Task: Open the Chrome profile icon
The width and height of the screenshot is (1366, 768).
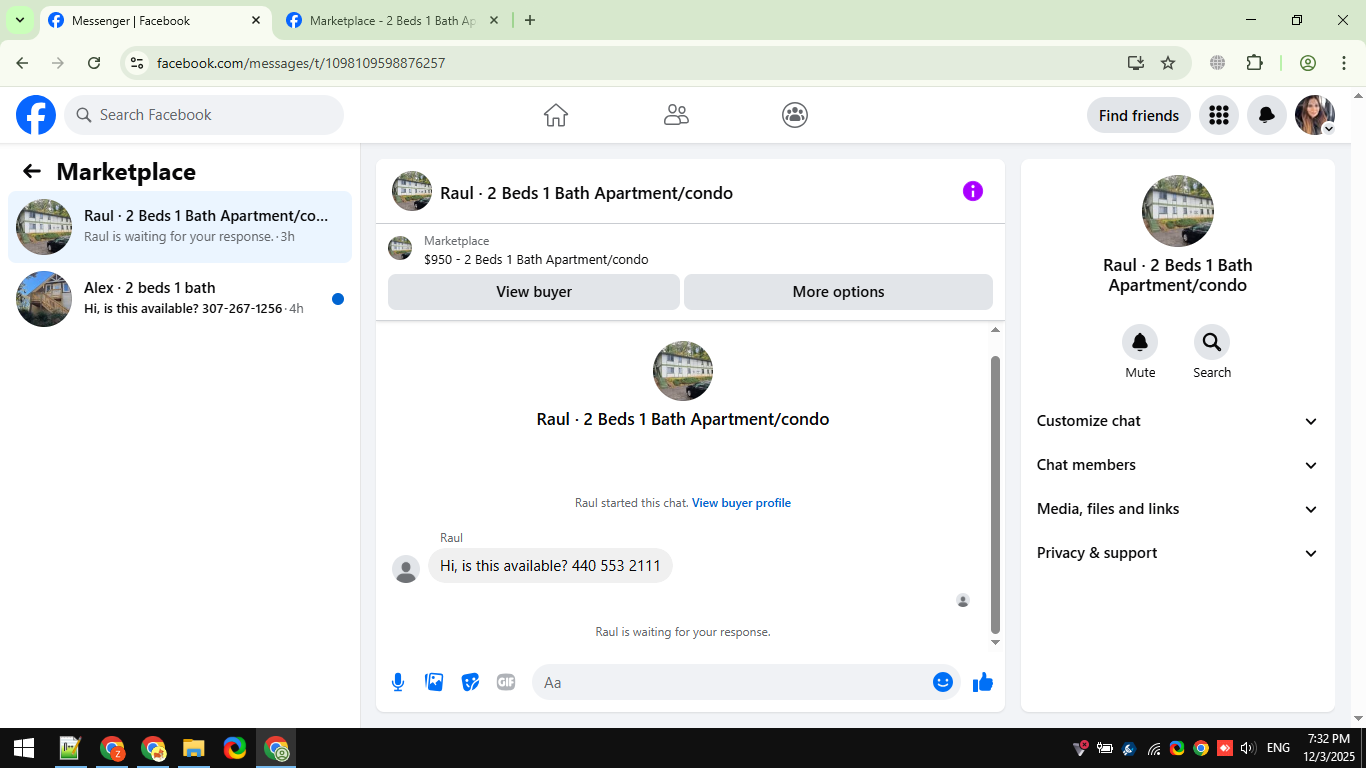Action: pos(1308,63)
